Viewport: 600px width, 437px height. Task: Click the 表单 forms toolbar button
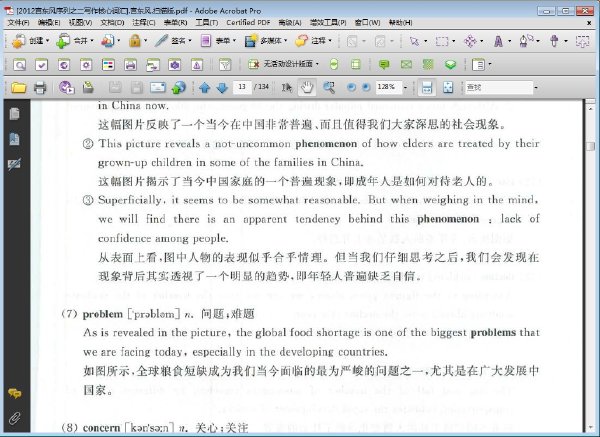tap(215, 41)
